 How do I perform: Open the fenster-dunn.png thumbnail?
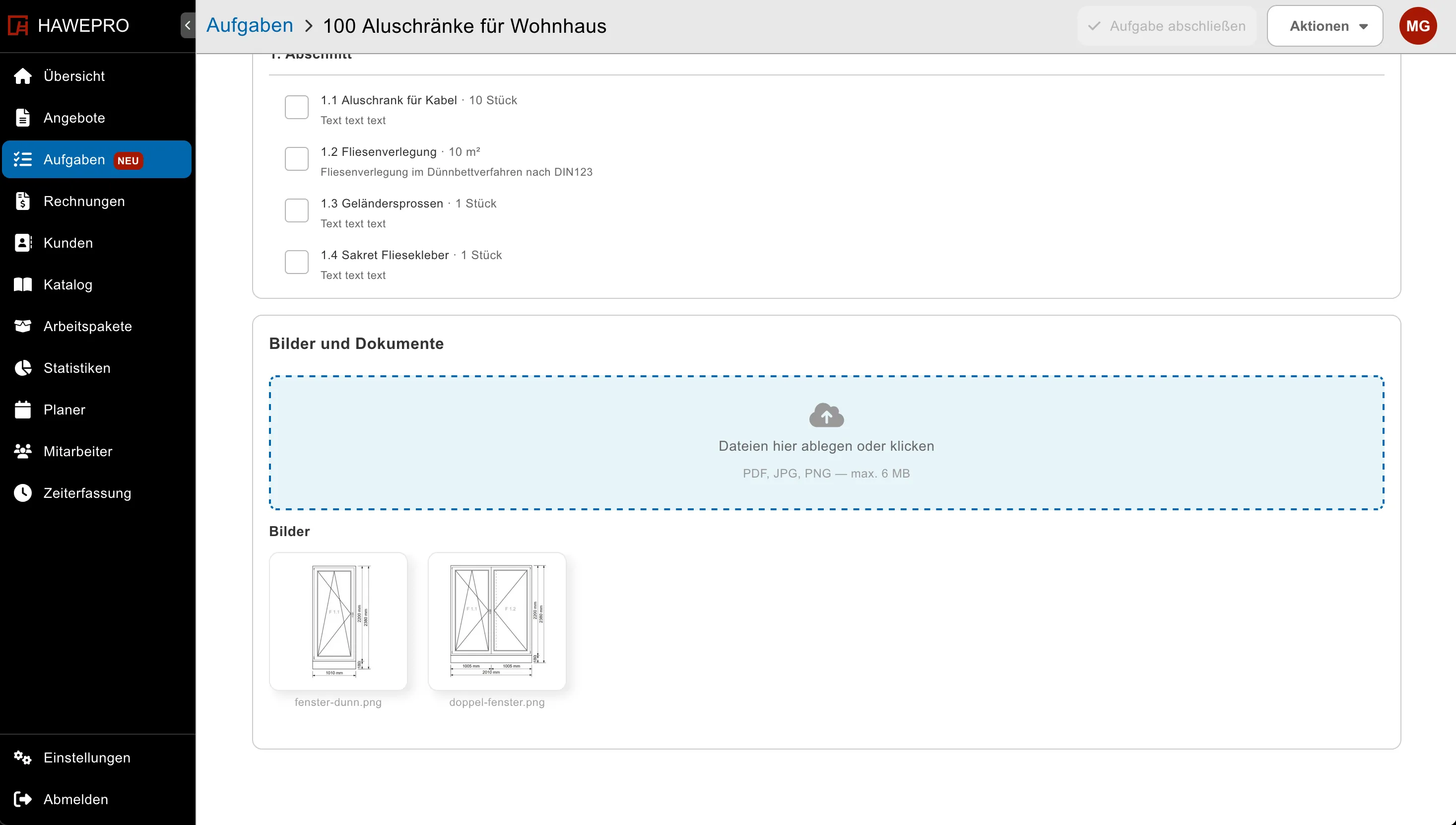click(x=338, y=621)
